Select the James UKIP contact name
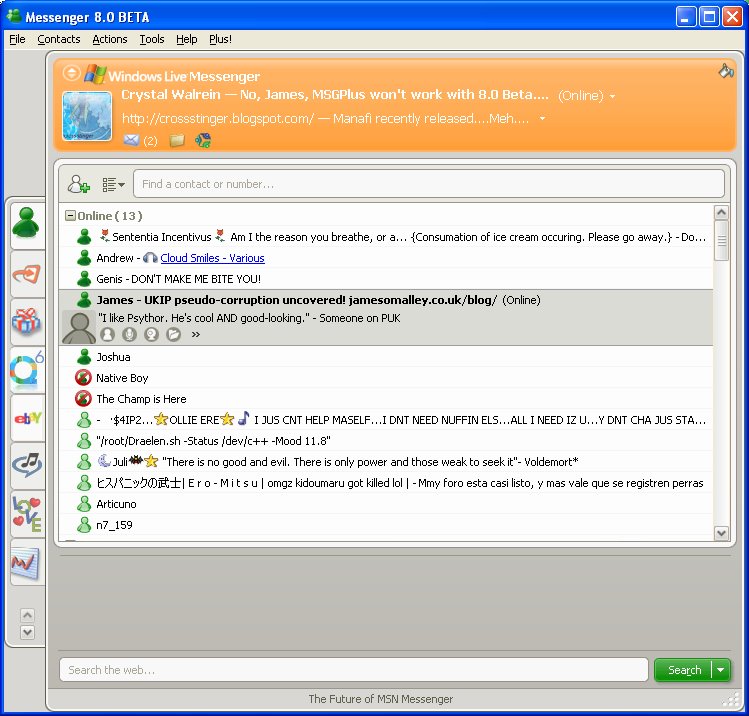The image size is (749, 716). point(296,300)
